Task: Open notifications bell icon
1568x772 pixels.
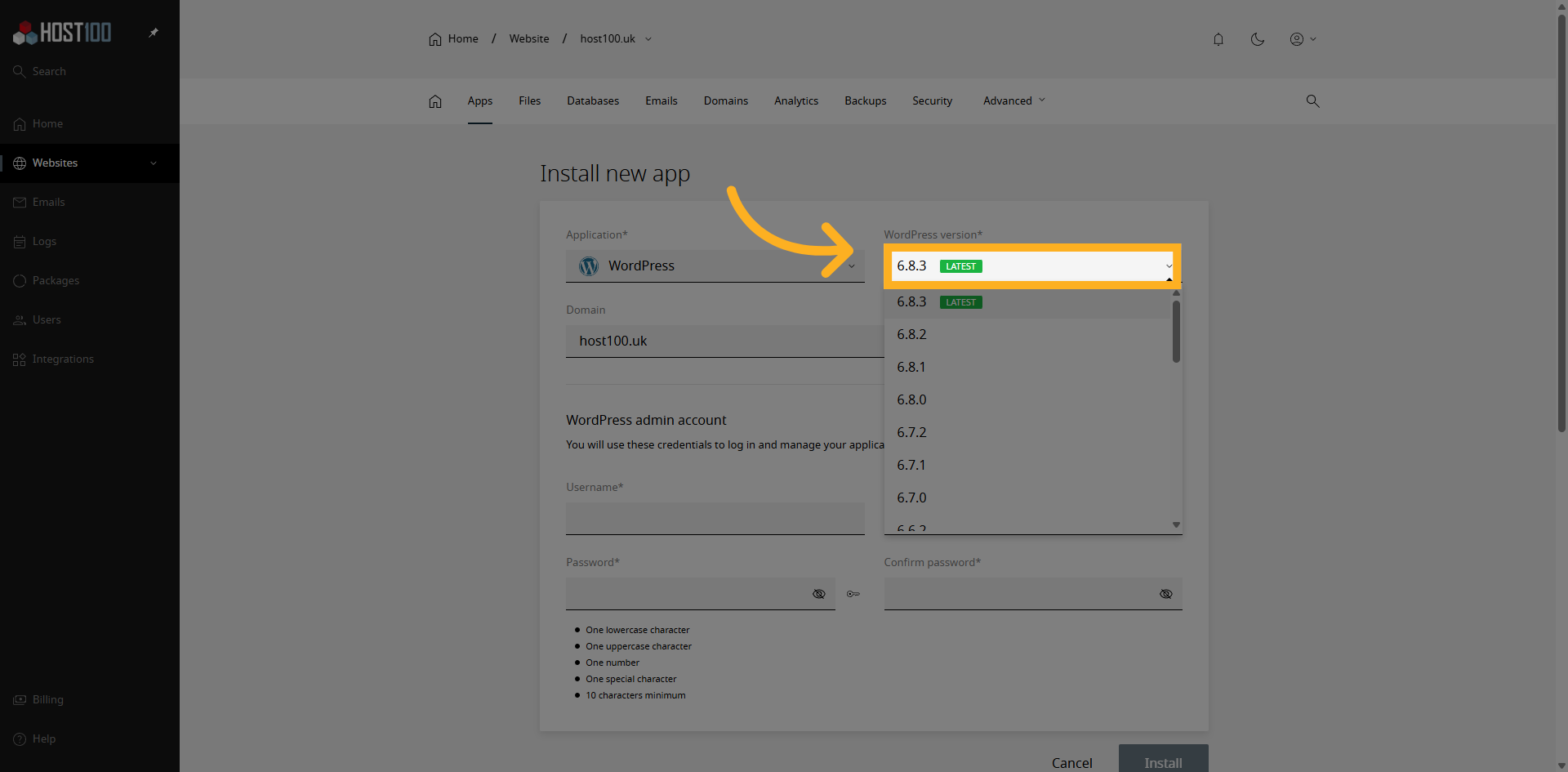Action: coord(1218,39)
